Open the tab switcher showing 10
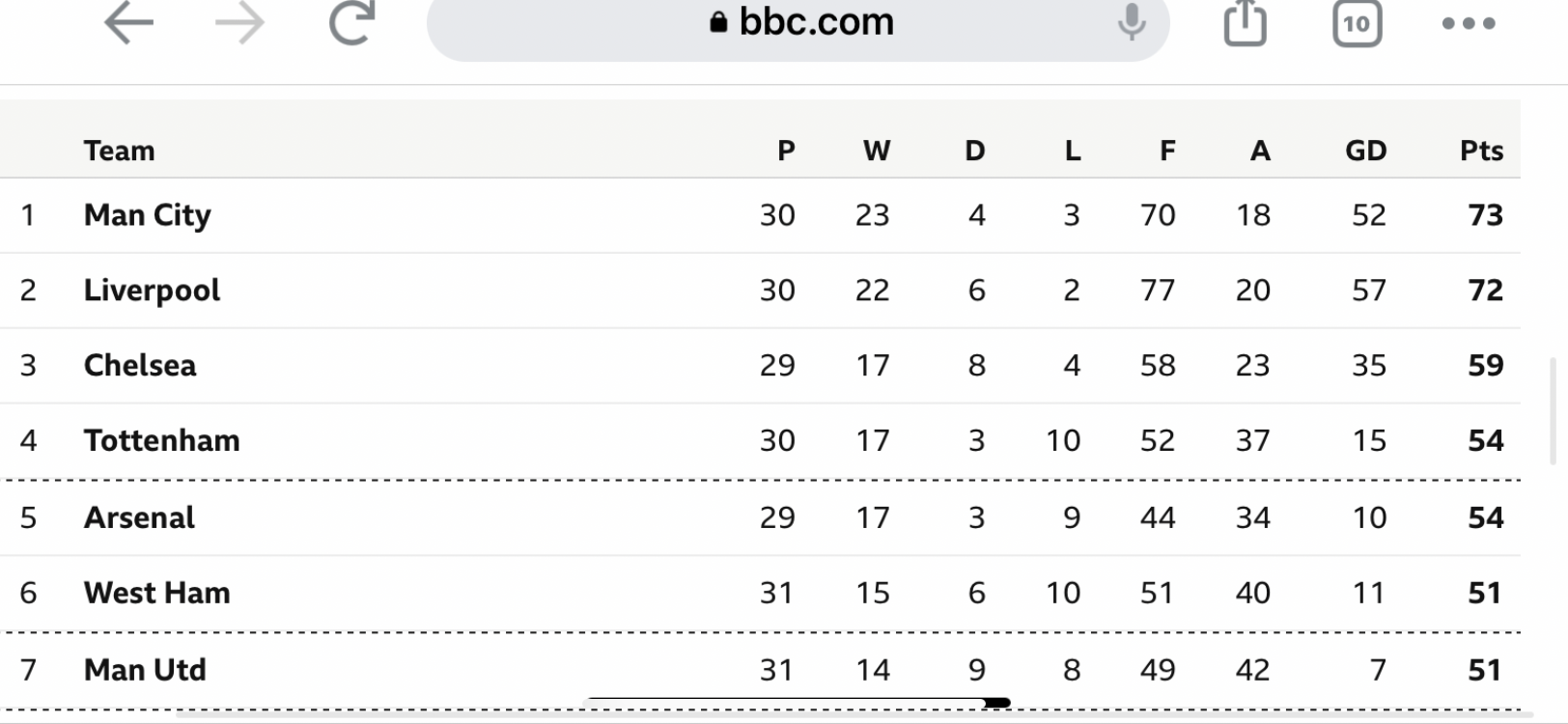Viewport: 1568px width, 724px height. pyautogui.click(x=1357, y=22)
